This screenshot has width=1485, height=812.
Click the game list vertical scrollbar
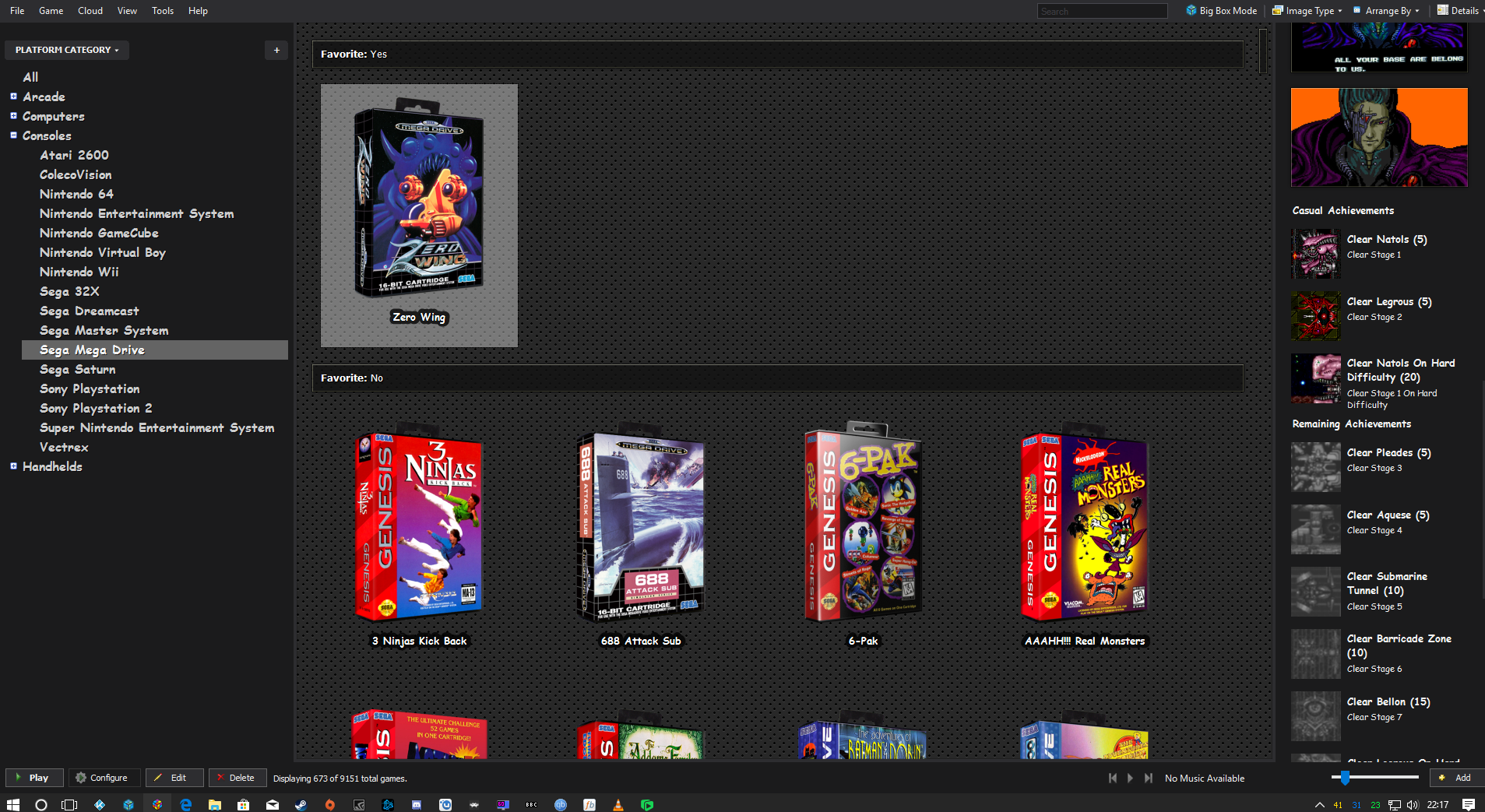[1263, 51]
